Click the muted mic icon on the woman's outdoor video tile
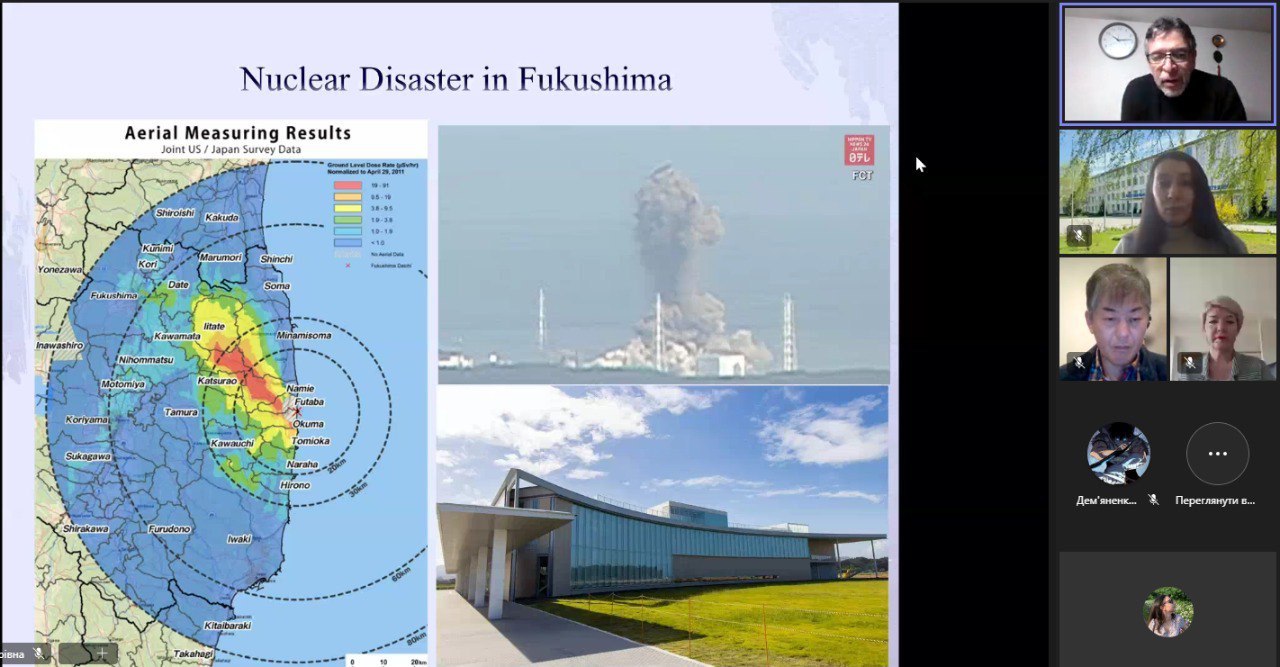The width and height of the screenshot is (1280, 667). tap(1078, 237)
